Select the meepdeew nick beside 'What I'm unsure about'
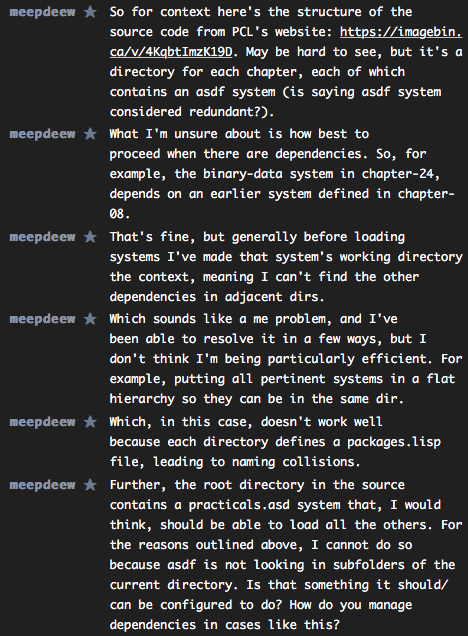The height and width of the screenshot is (636, 468). pyautogui.click(x=42, y=134)
